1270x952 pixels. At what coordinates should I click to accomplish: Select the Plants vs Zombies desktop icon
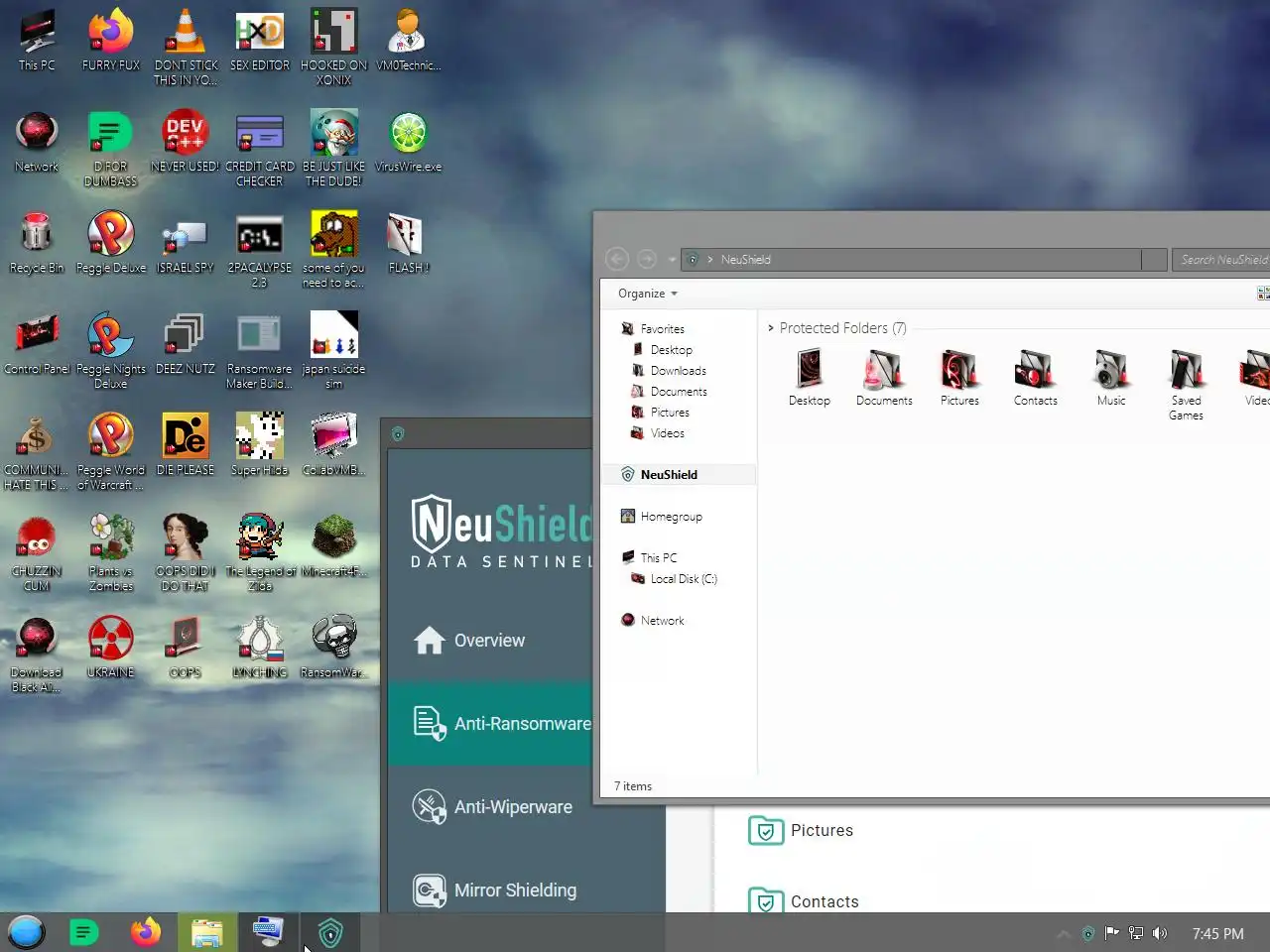(x=111, y=553)
